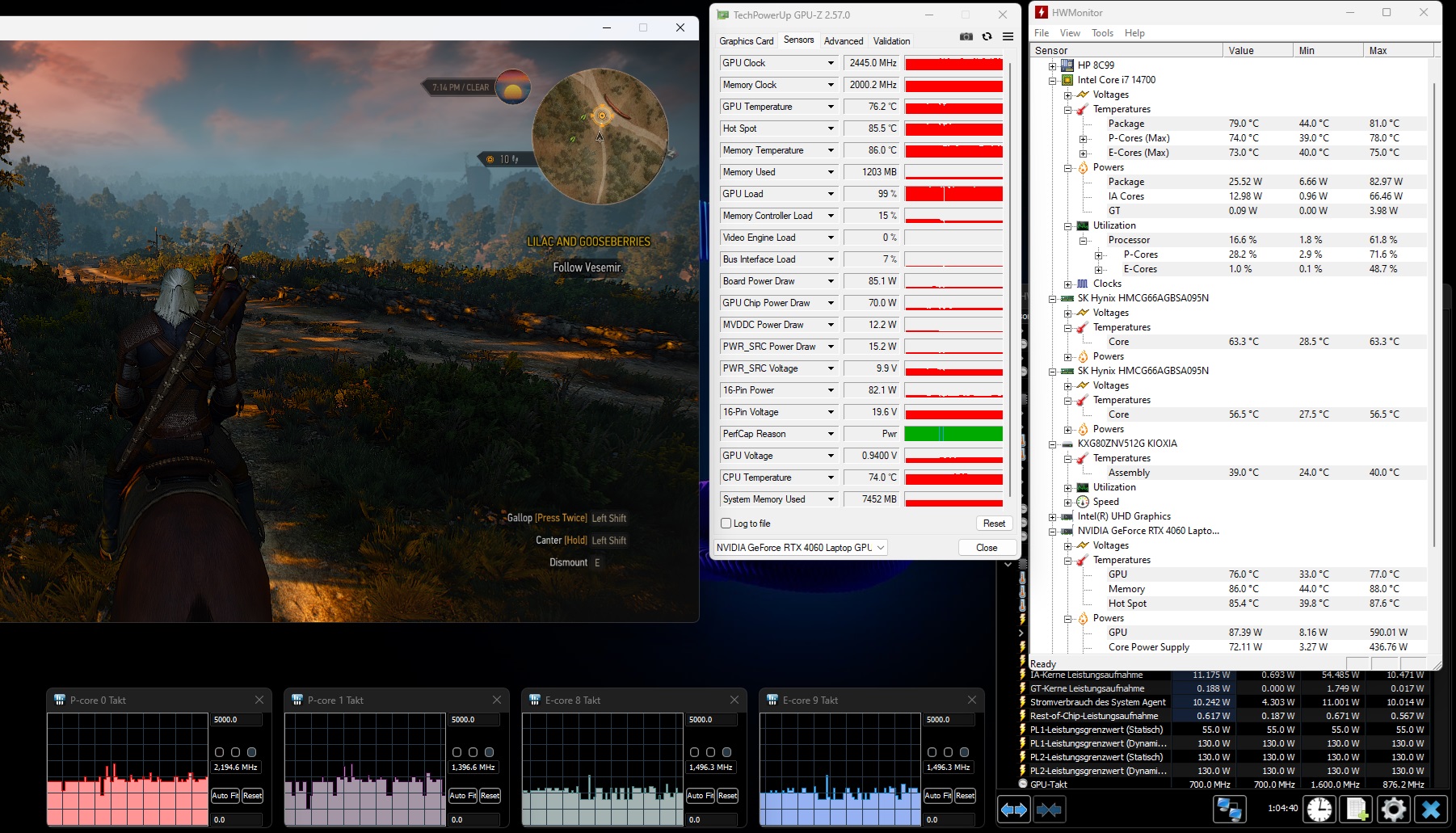This screenshot has height=833, width=1456.
Task: Click the Reset button in GPU-Z
Action: tap(994, 524)
